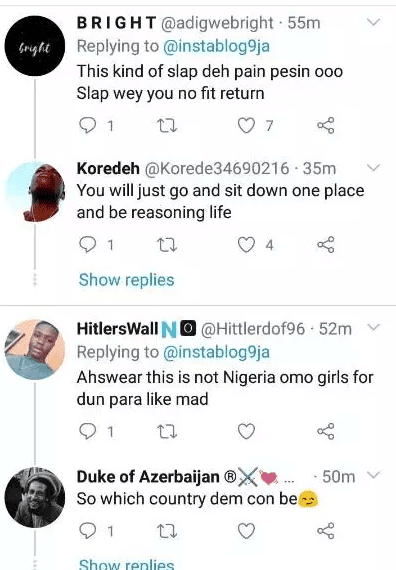Open options chevron on HitlersWall's tweet
This screenshot has height=570, width=396.
373,327
